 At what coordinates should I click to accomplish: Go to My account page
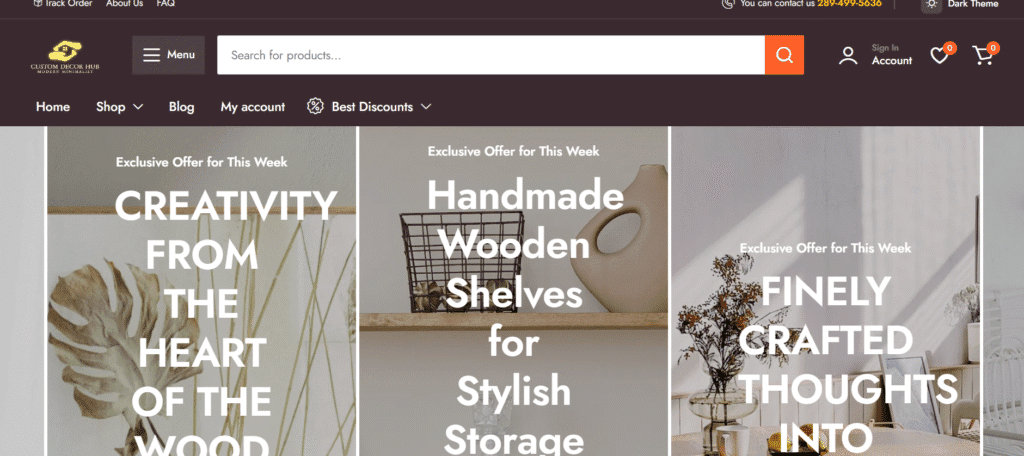253,106
